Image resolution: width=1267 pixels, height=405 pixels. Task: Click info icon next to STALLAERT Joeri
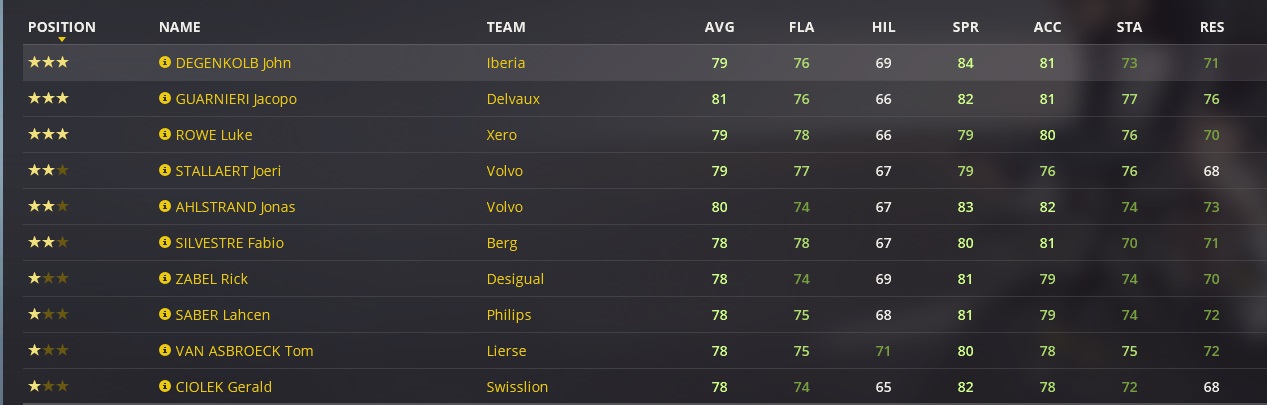click(165, 171)
